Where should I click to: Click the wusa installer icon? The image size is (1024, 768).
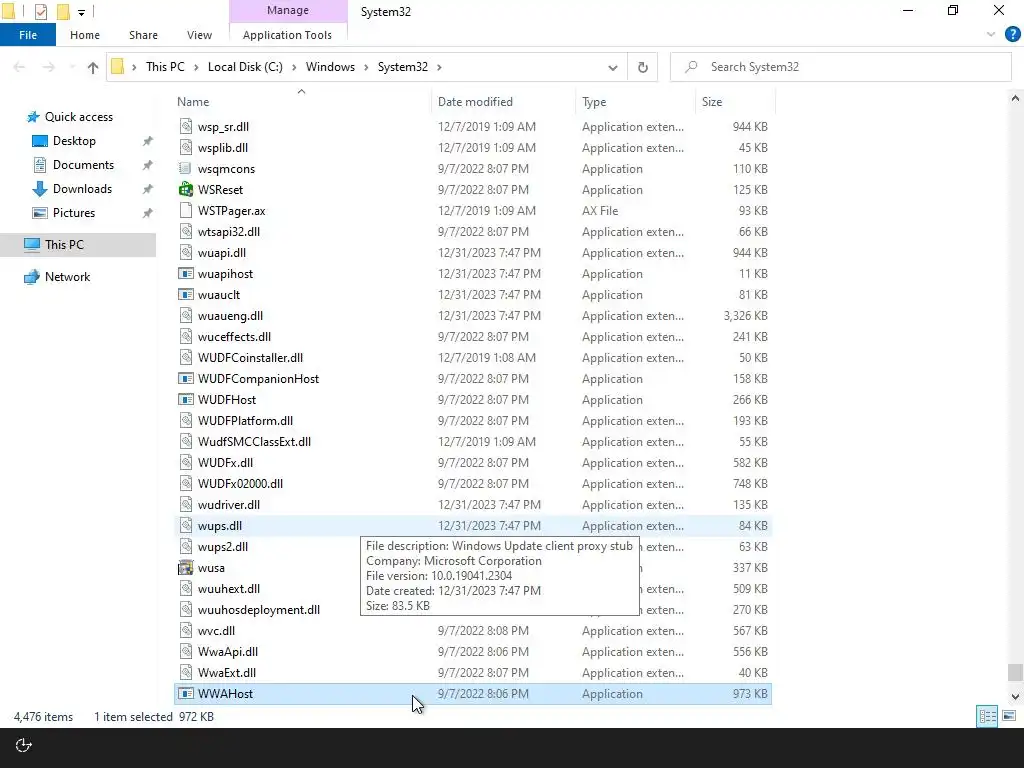(x=186, y=568)
